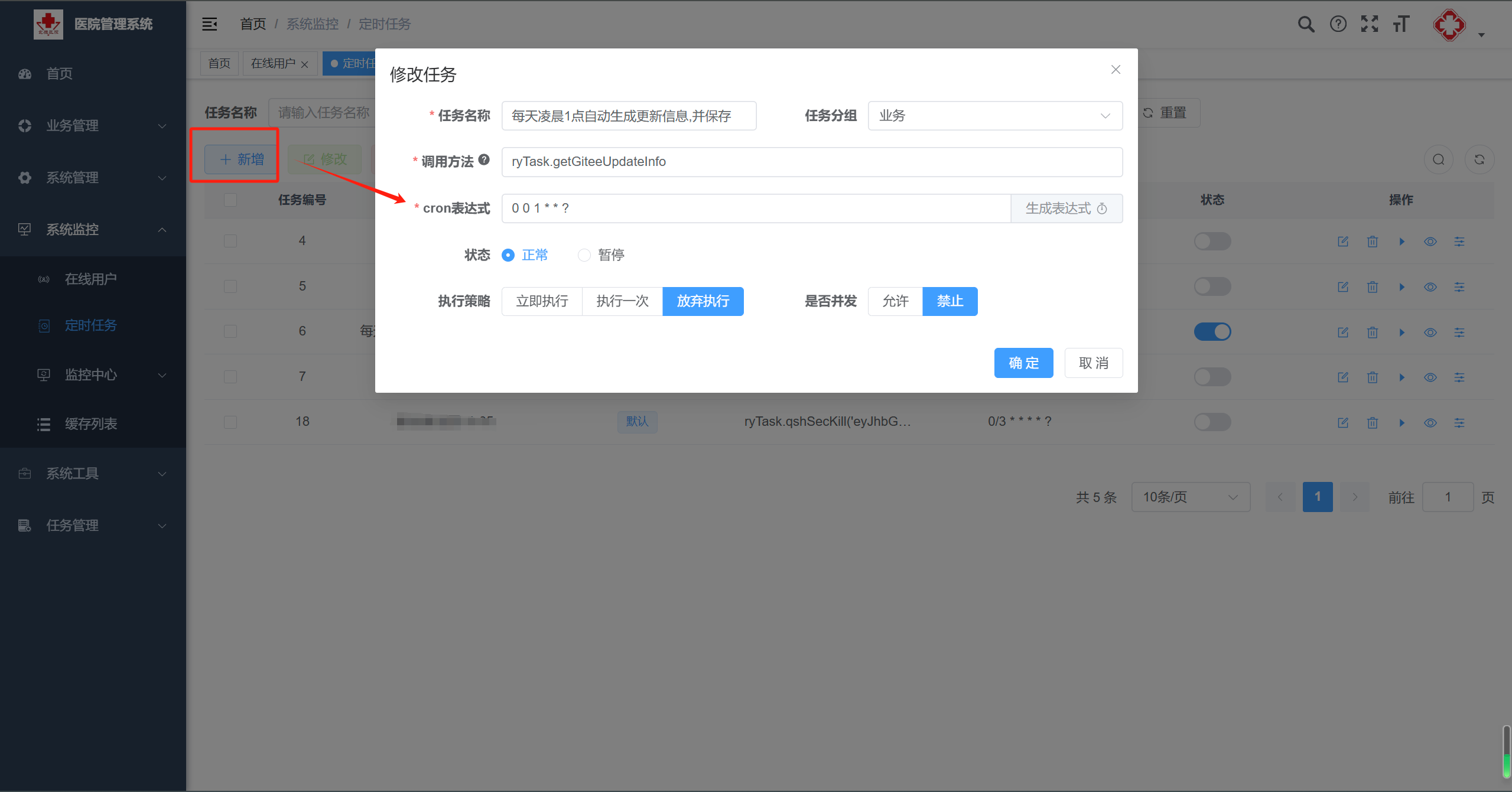Viewport: 1512px width, 792px height.
Task: Check the checkbox for task row 7
Action: (x=230, y=377)
